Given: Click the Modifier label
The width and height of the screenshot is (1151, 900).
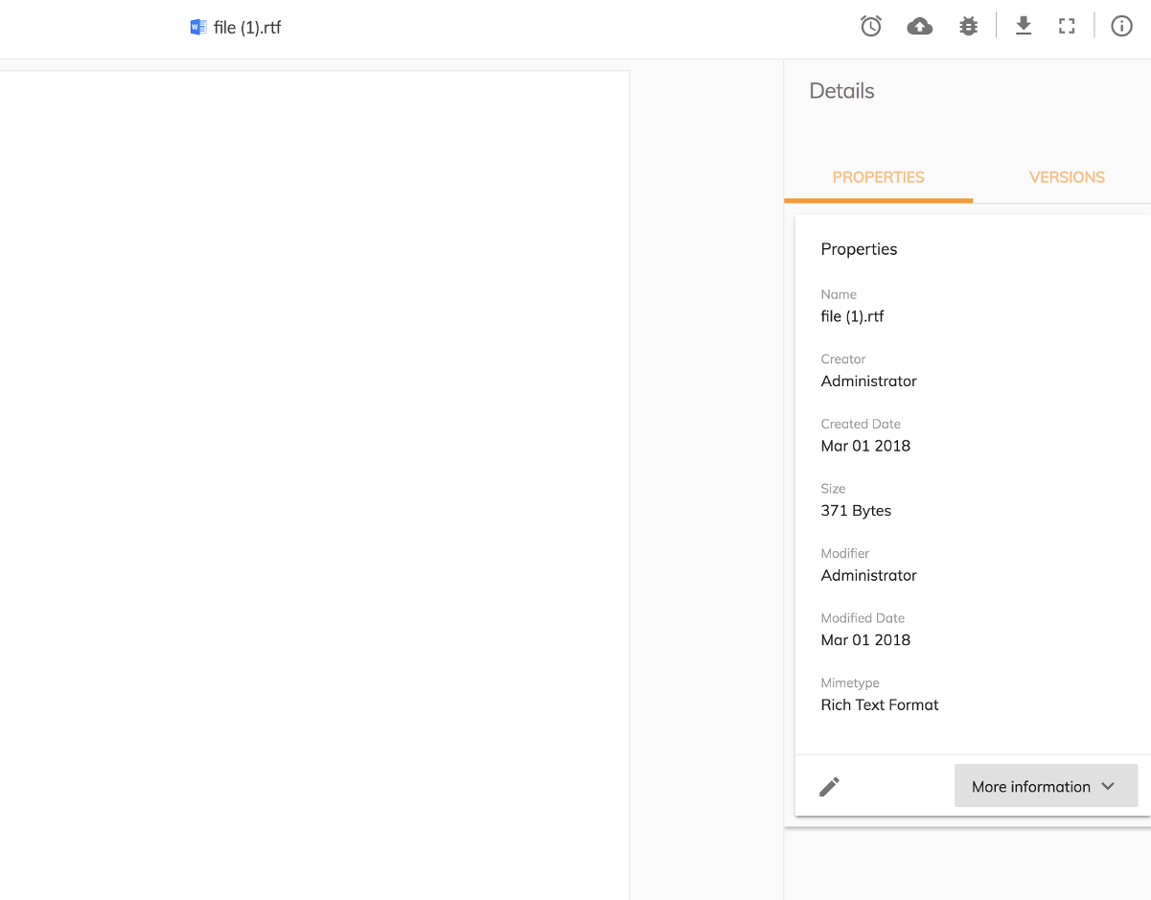Looking at the screenshot, I should click(845, 554).
